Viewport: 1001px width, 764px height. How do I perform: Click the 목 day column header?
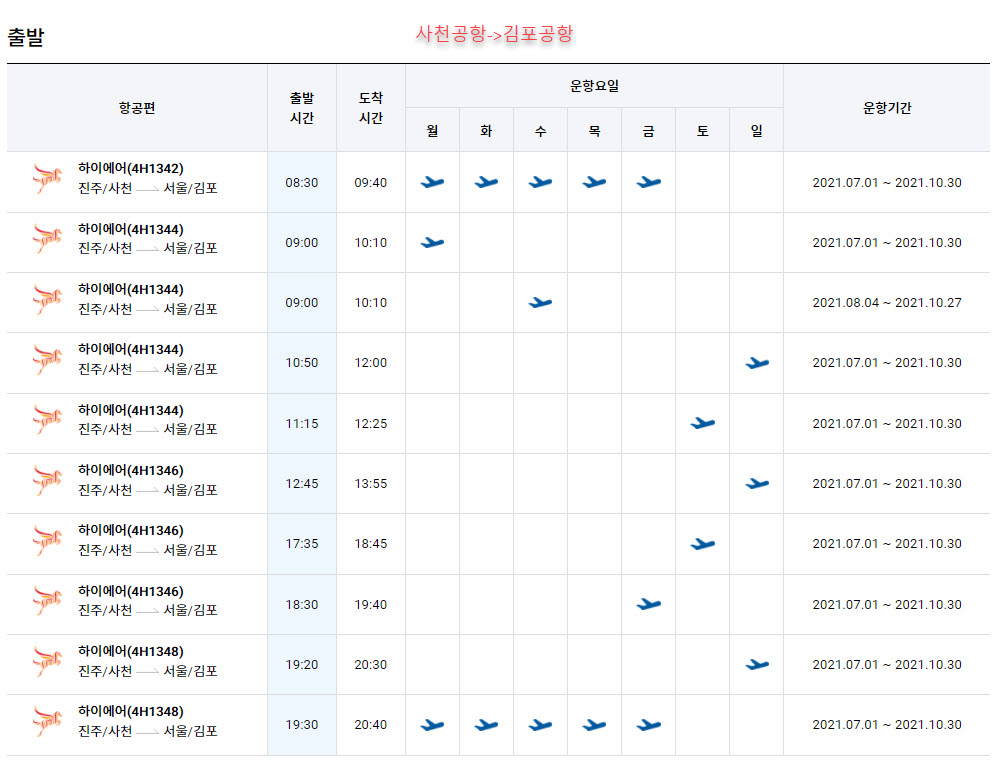click(x=594, y=131)
